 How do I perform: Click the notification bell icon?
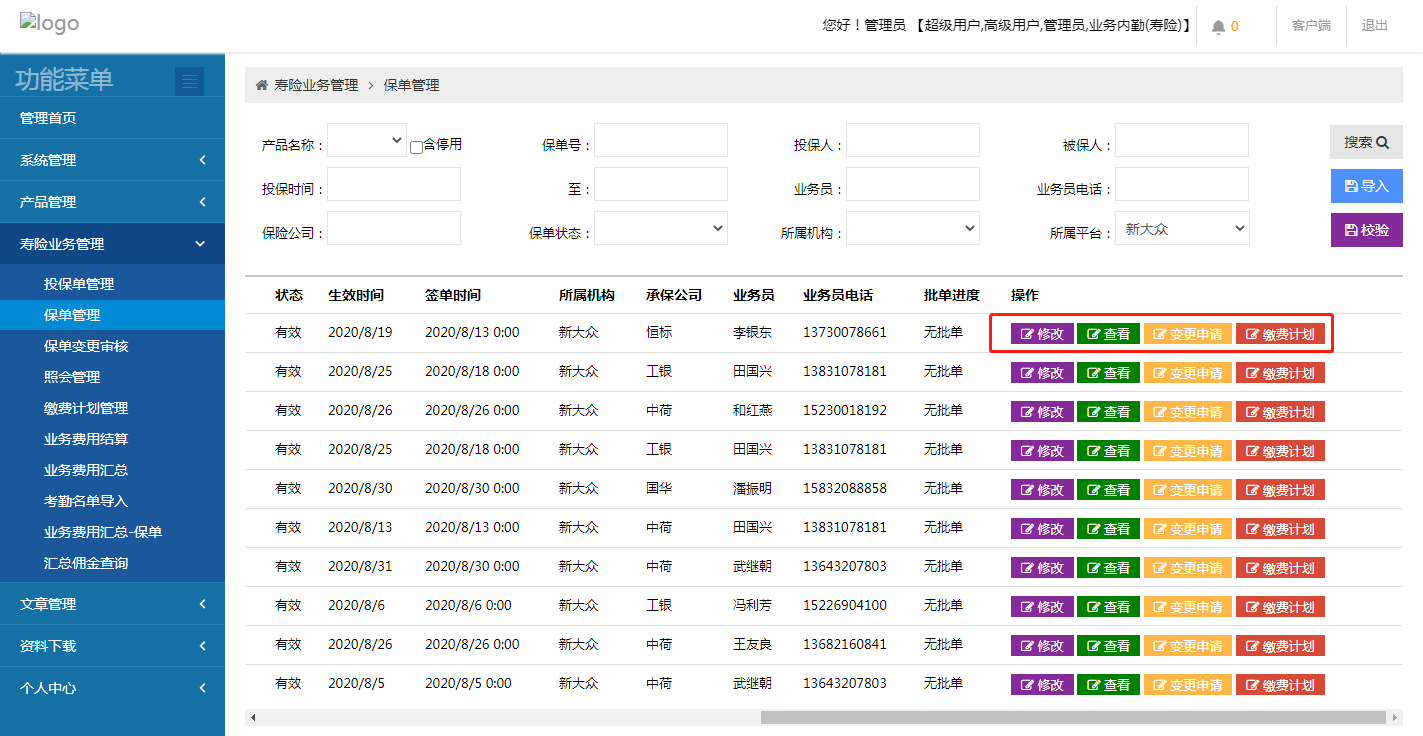(x=1218, y=27)
